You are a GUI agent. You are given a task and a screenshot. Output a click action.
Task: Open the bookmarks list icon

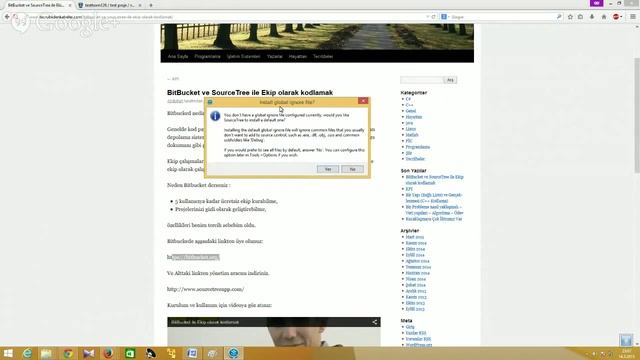tap(580, 17)
